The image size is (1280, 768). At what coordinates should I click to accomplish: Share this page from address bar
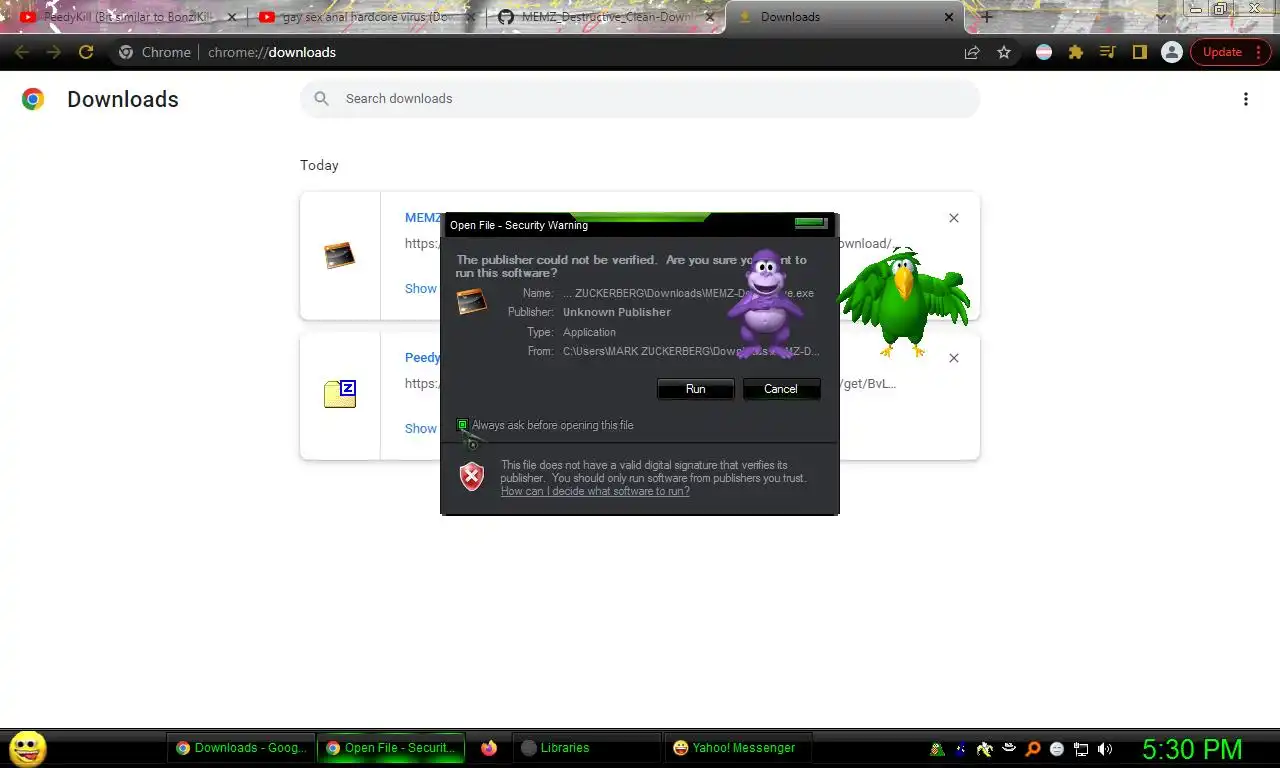click(x=972, y=52)
